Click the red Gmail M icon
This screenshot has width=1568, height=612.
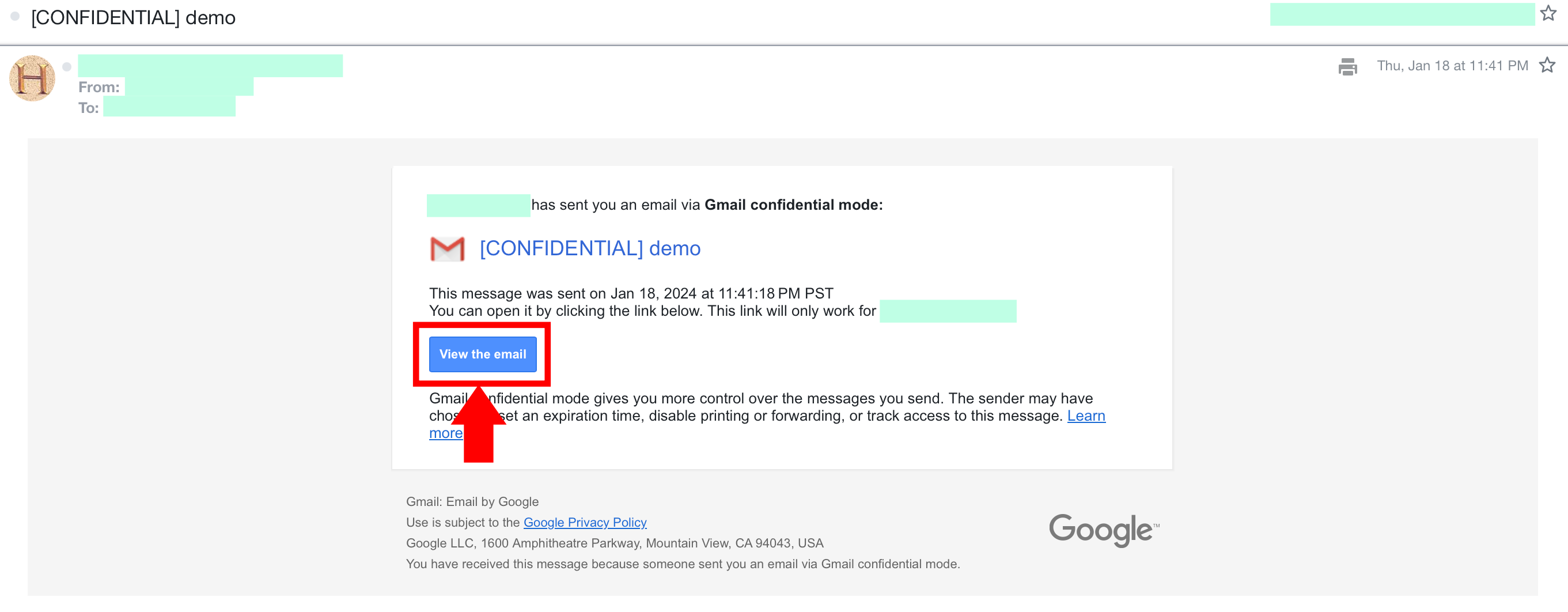pos(448,248)
